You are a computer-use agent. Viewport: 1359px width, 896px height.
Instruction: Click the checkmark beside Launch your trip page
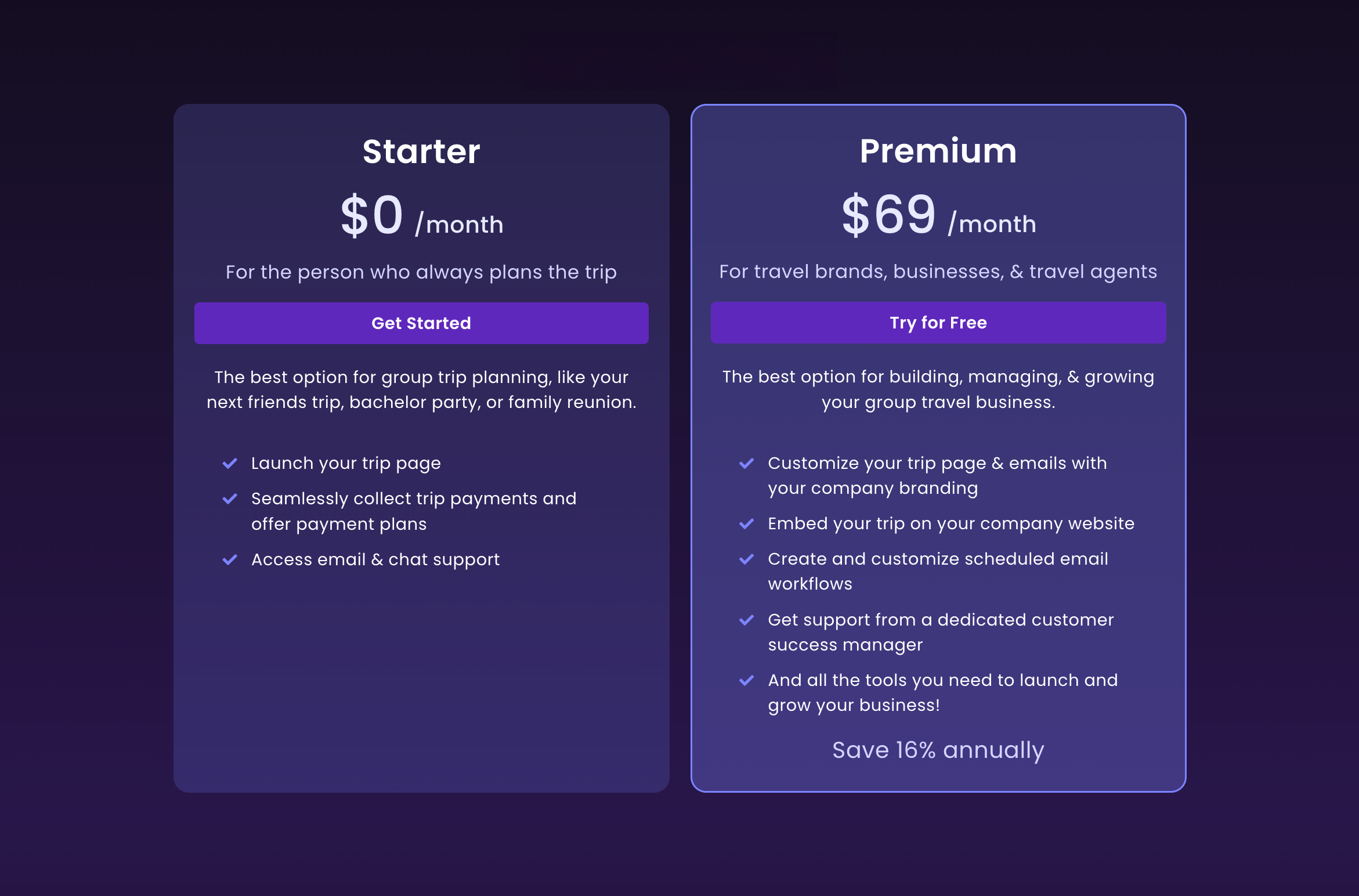[x=230, y=463]
